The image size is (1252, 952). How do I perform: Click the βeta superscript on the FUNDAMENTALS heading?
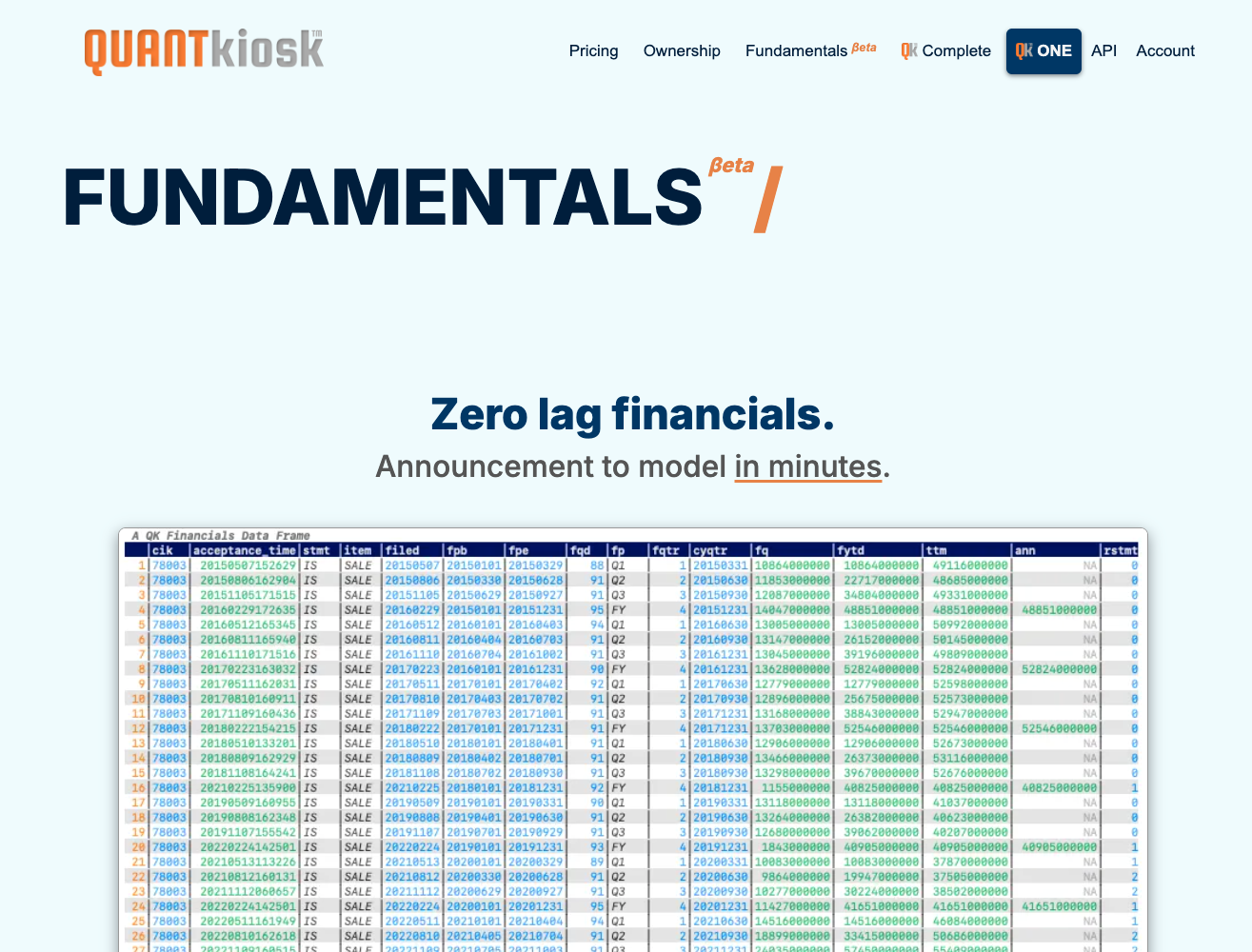[729, 166]
